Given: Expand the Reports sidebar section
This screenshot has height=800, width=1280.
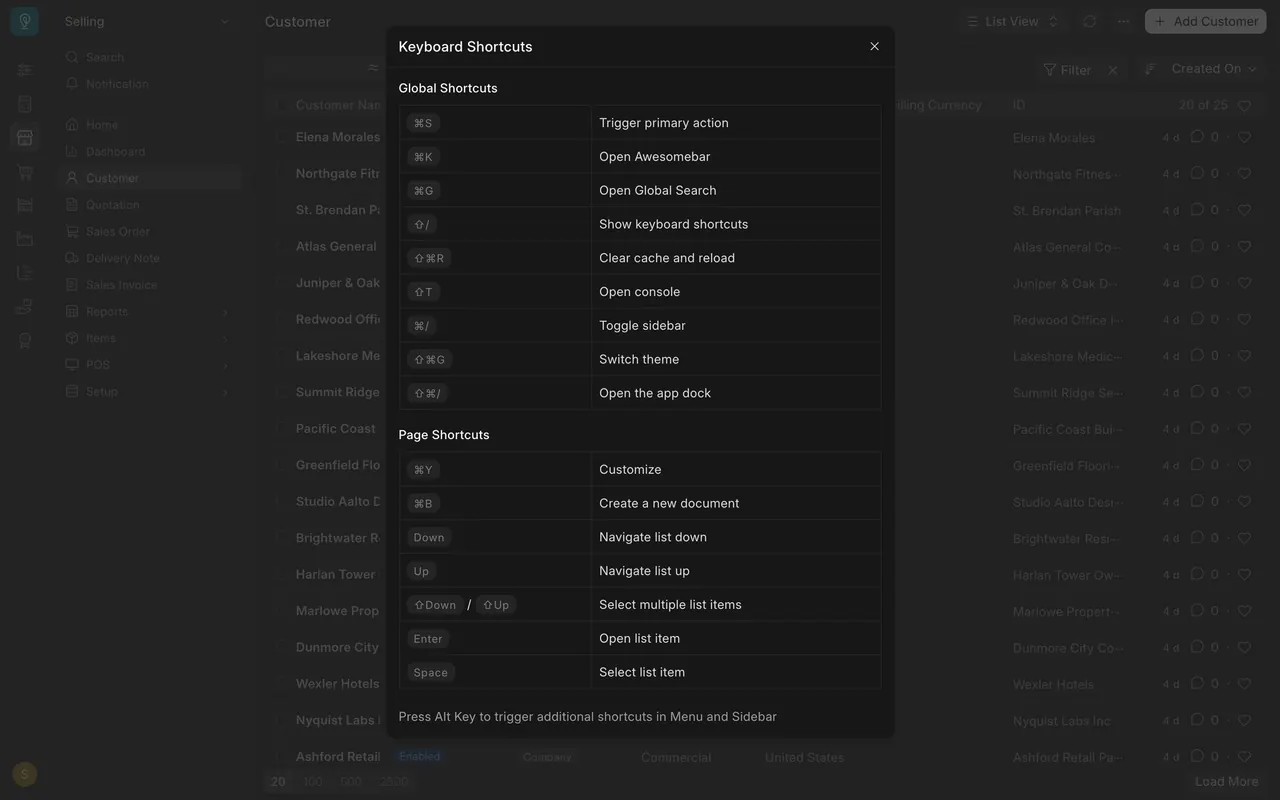Looking at the screenshot, I should [x=225, y=312].
